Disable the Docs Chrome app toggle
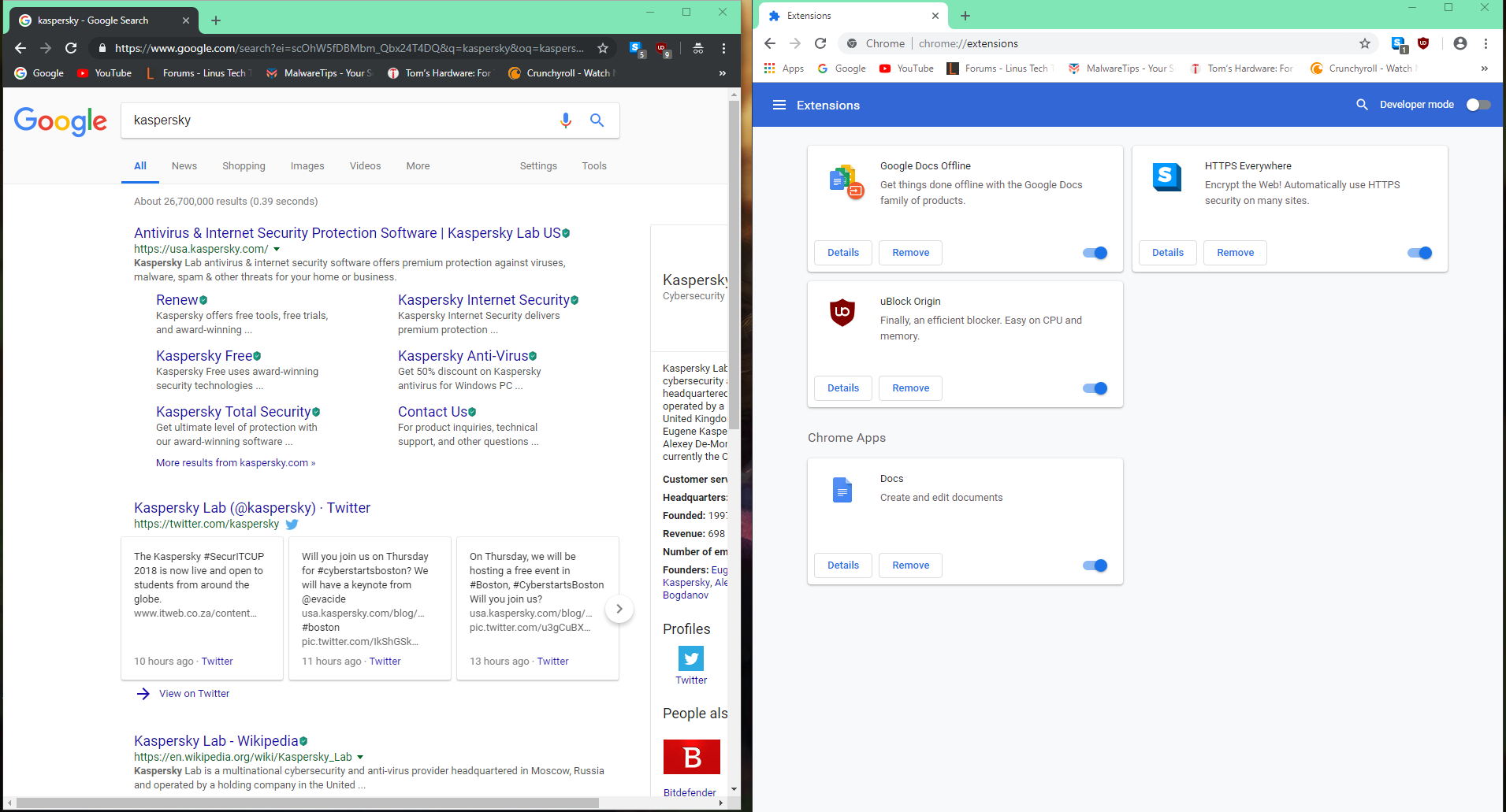 (x=1095, y=565)
